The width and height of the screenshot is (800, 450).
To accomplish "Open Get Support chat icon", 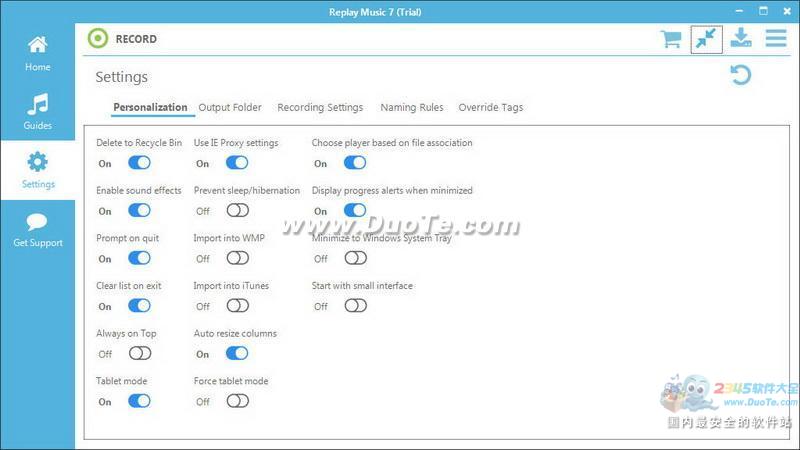I will (x=38, y=229).
